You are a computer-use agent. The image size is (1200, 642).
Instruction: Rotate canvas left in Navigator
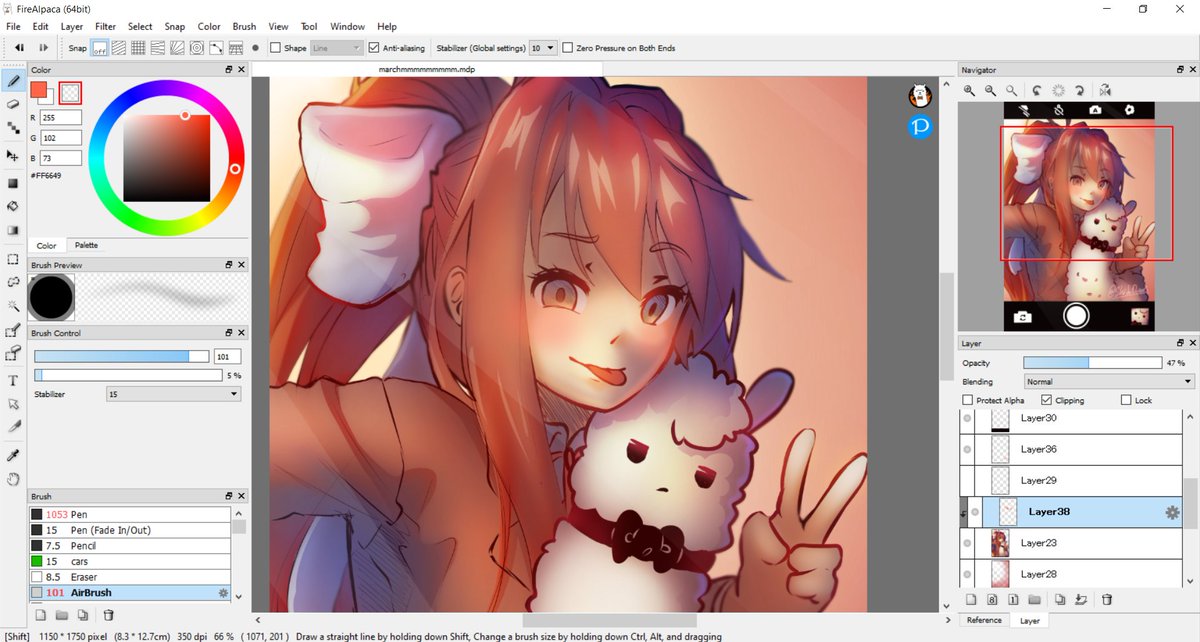1037,90
